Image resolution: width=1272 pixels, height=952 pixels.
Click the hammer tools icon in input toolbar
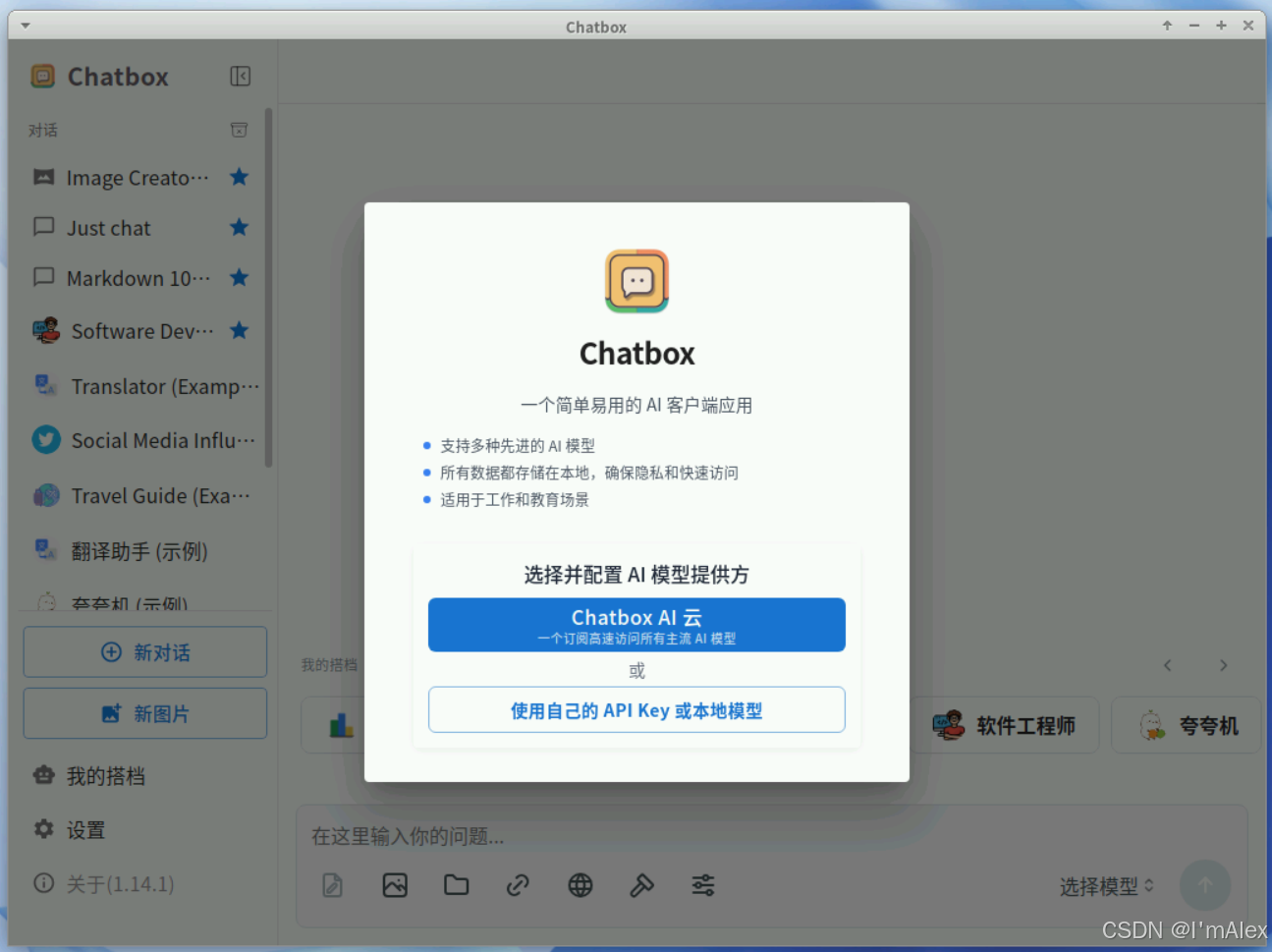pos(641,885)
